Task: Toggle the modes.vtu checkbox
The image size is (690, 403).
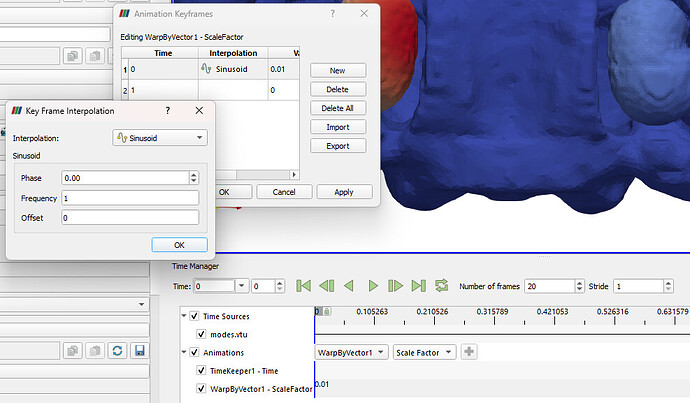Action: (x=201, y=334)
